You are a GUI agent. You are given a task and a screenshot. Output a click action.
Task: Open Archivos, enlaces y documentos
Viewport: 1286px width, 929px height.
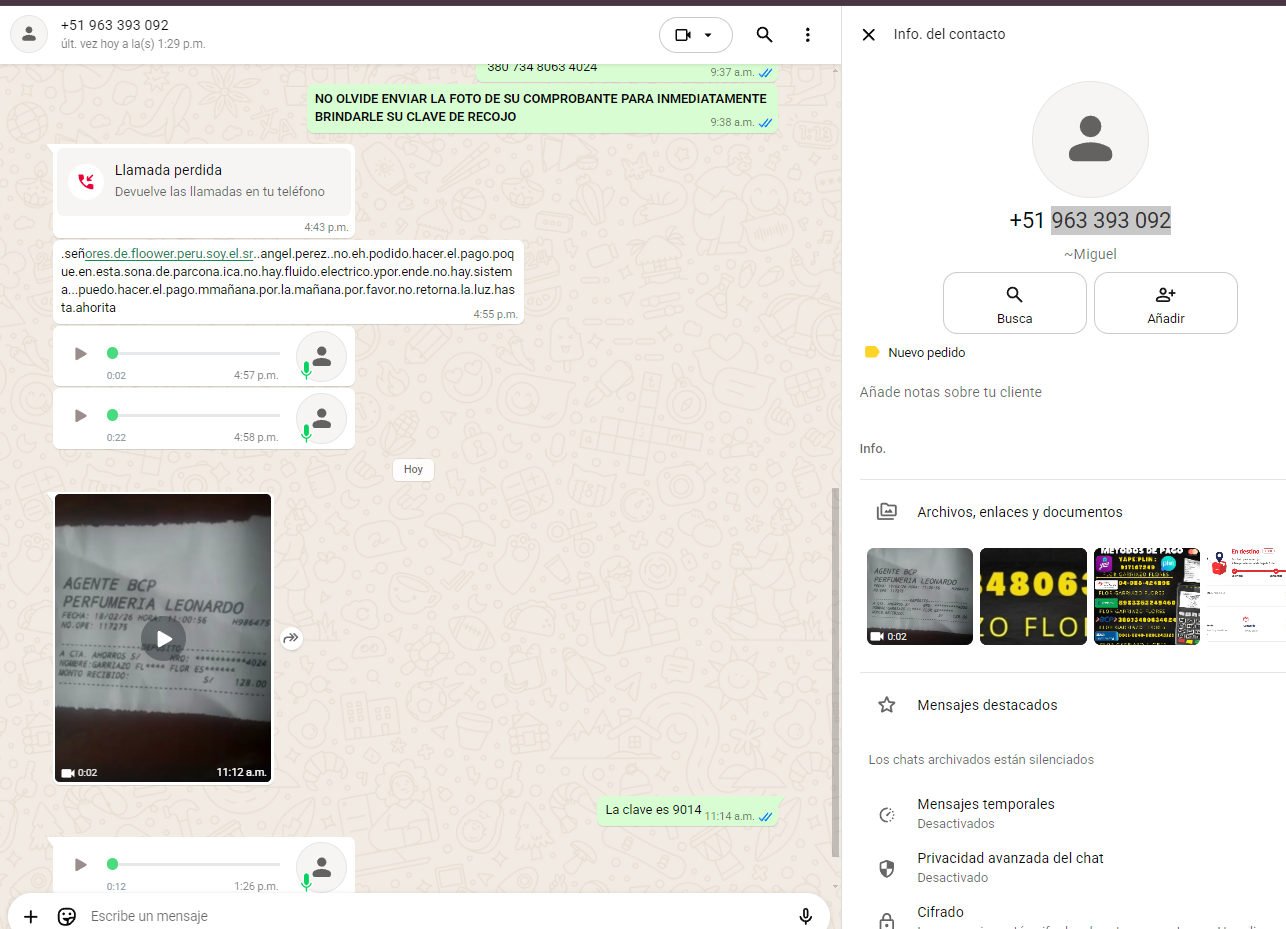click(x=1019, y=512)
